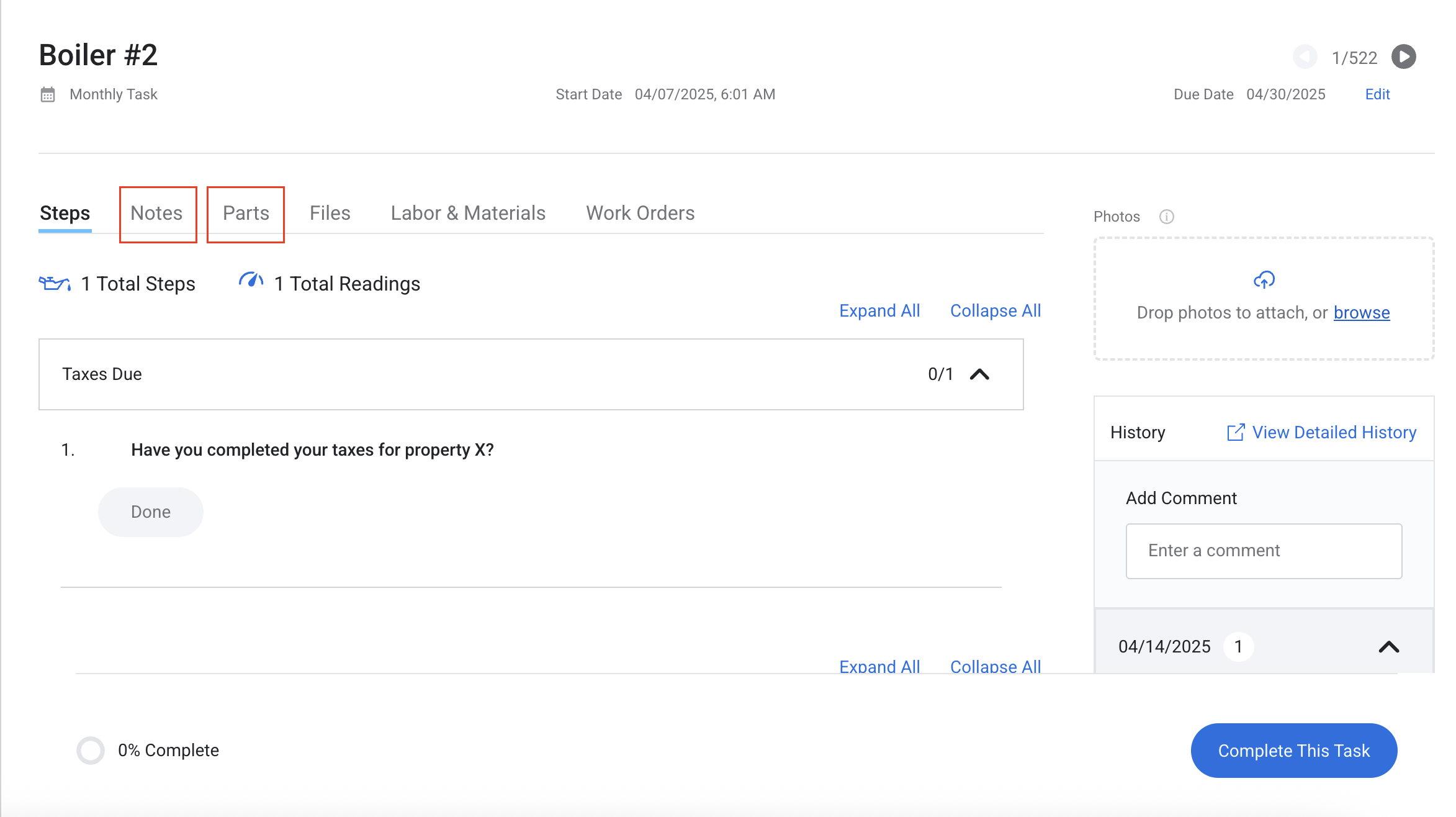Screen dimensions: 1456x817
Task: Click the lower Collapse All link
Action: click(995, 666)
